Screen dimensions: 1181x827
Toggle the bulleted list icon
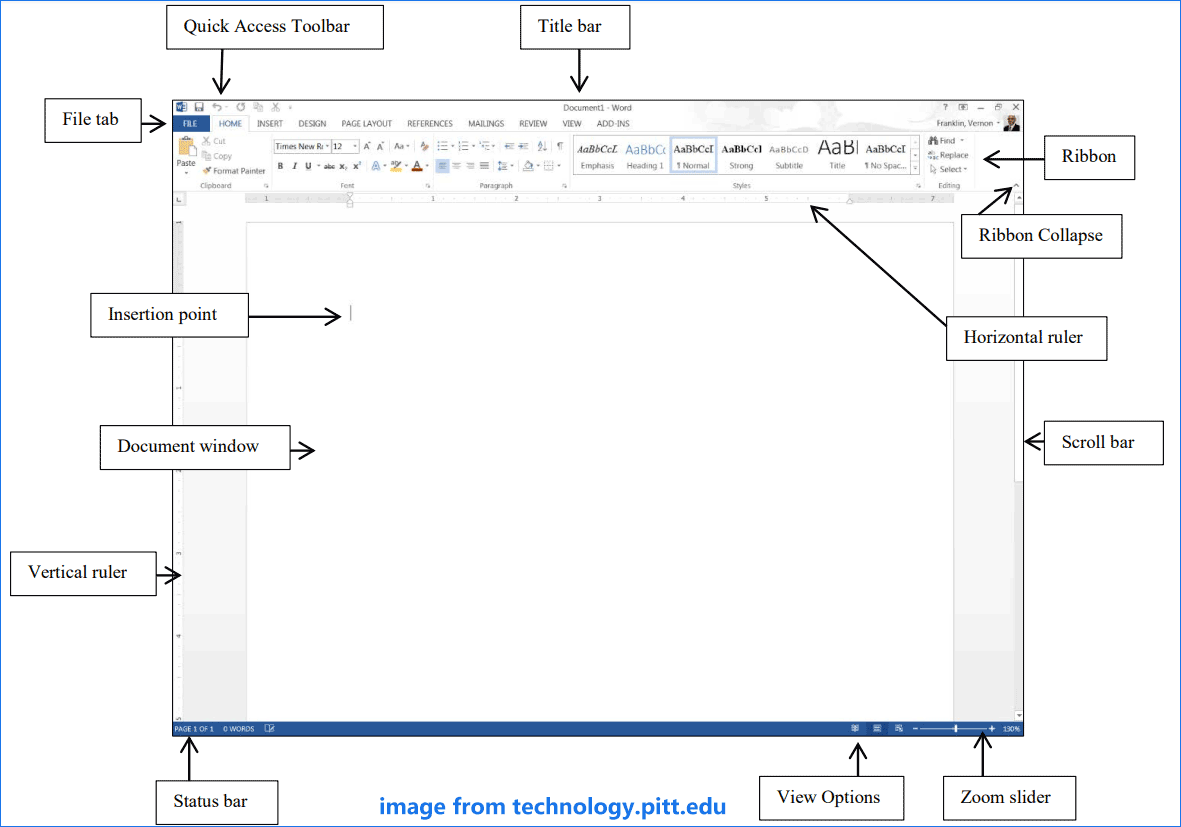click(445, 144)
